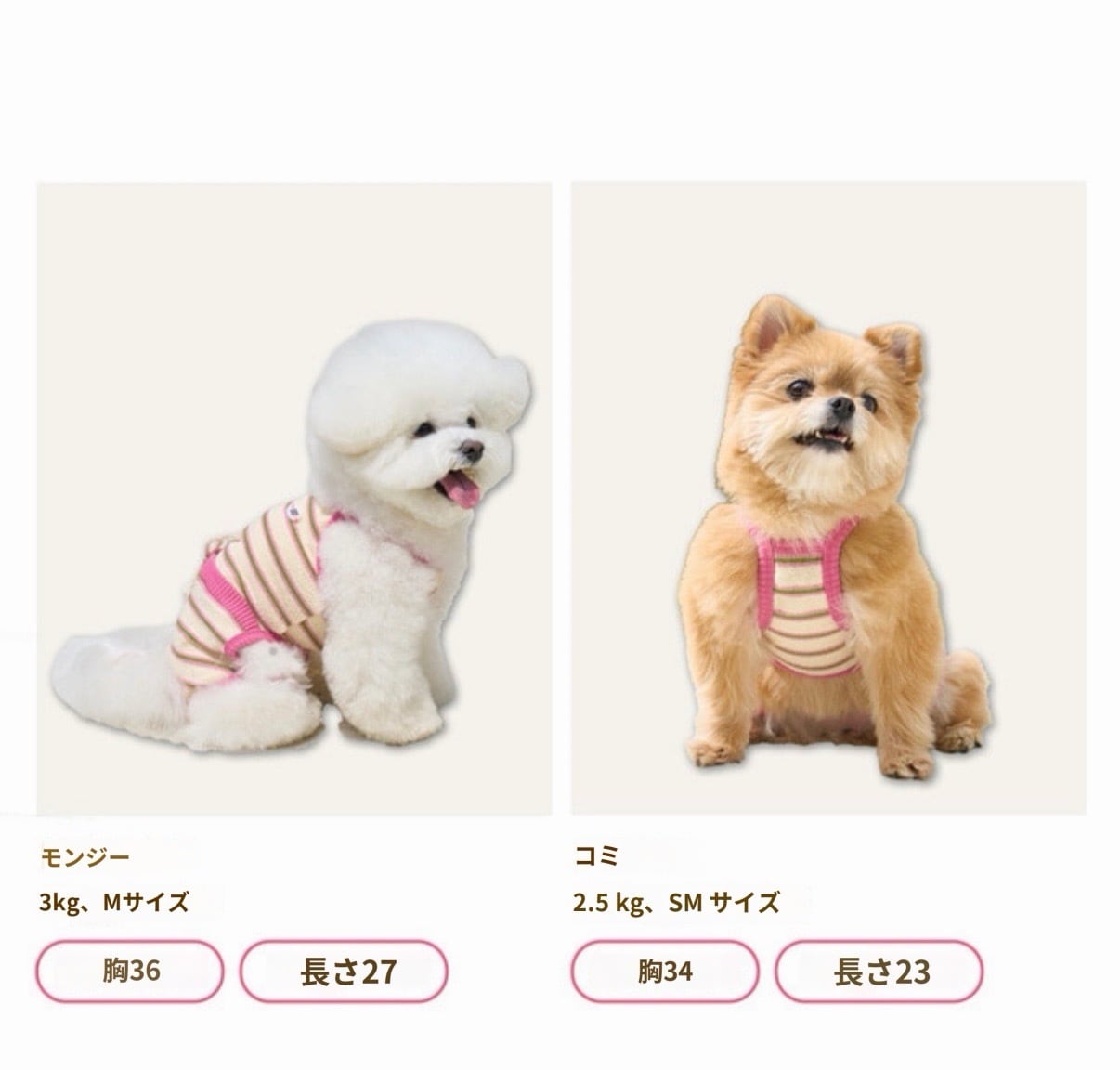Select the 胸34 chest size pill
The image size is (1120, 1070).
(664, 972)
